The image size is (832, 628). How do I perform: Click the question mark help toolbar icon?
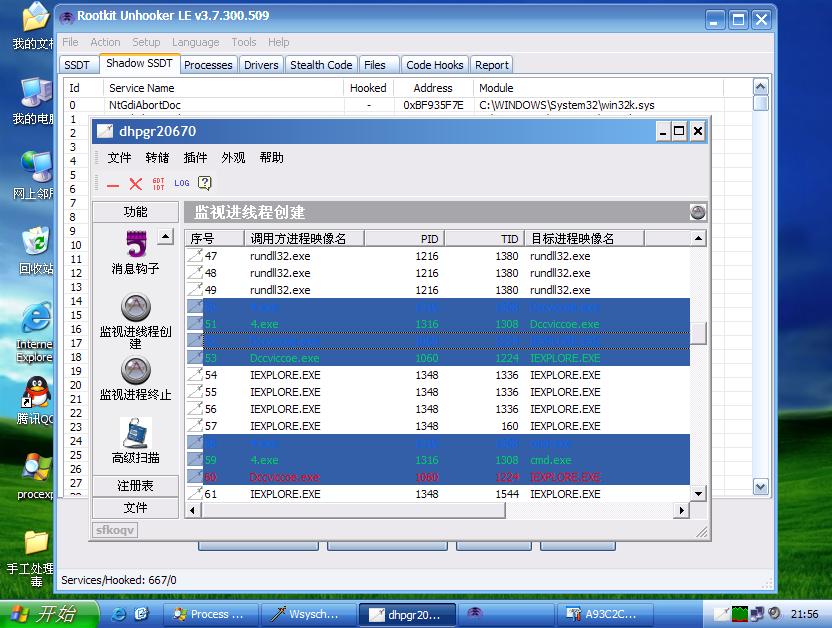(x=204, y=183)
